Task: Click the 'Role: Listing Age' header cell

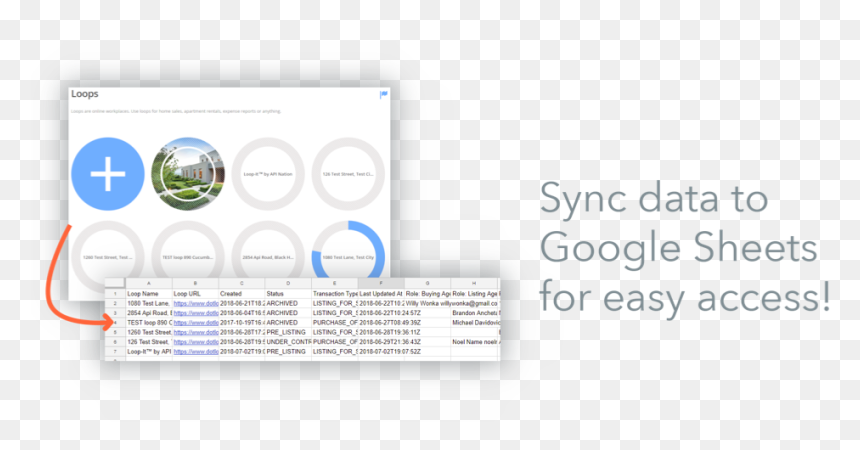Action: [474, 294]
